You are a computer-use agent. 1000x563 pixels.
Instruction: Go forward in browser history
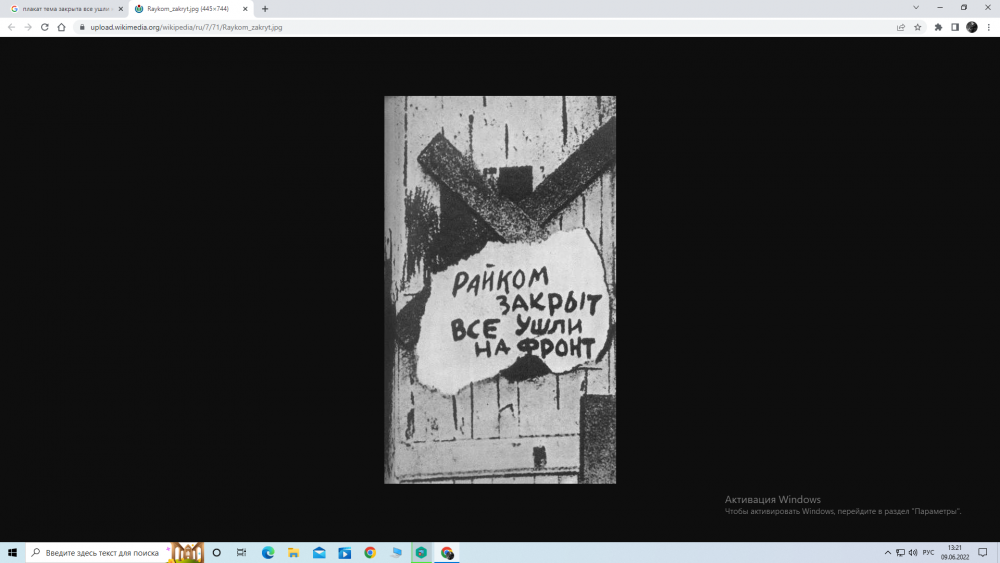[x=28, y=27]
